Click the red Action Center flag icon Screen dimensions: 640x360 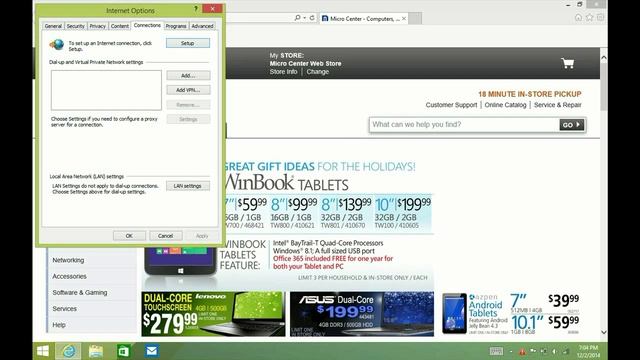pyautogui.click(x=522, y=351)
